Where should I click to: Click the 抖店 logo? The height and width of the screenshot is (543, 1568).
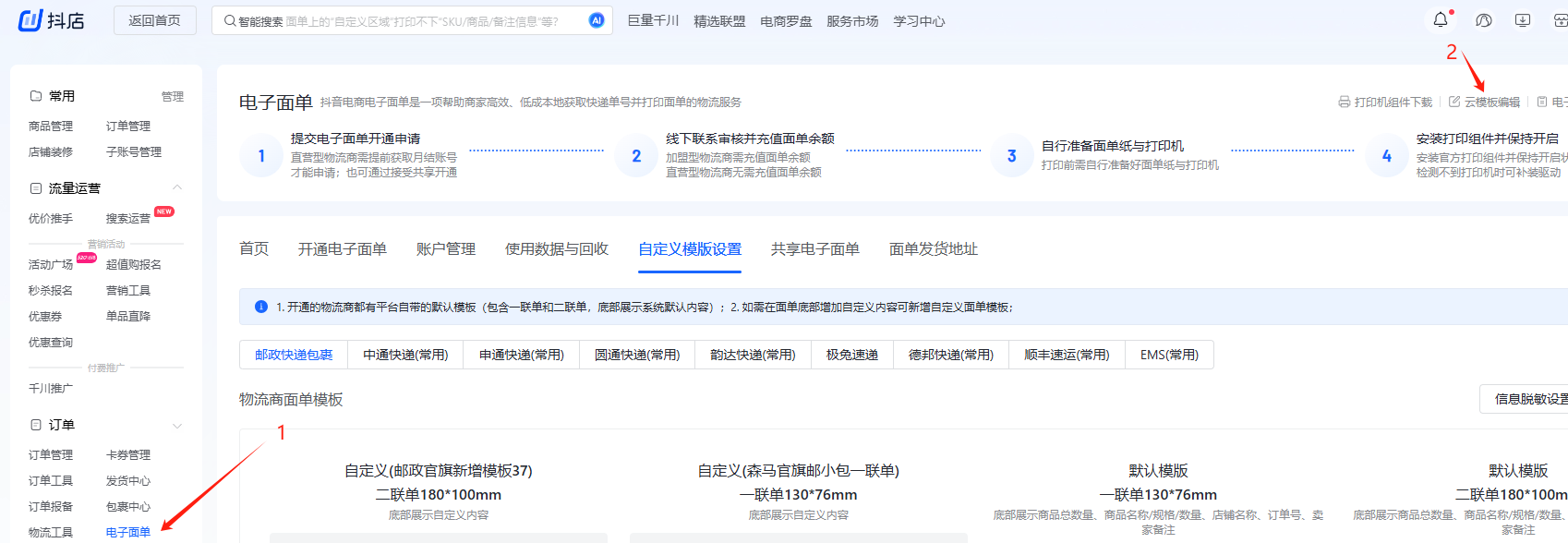(52, 20)
